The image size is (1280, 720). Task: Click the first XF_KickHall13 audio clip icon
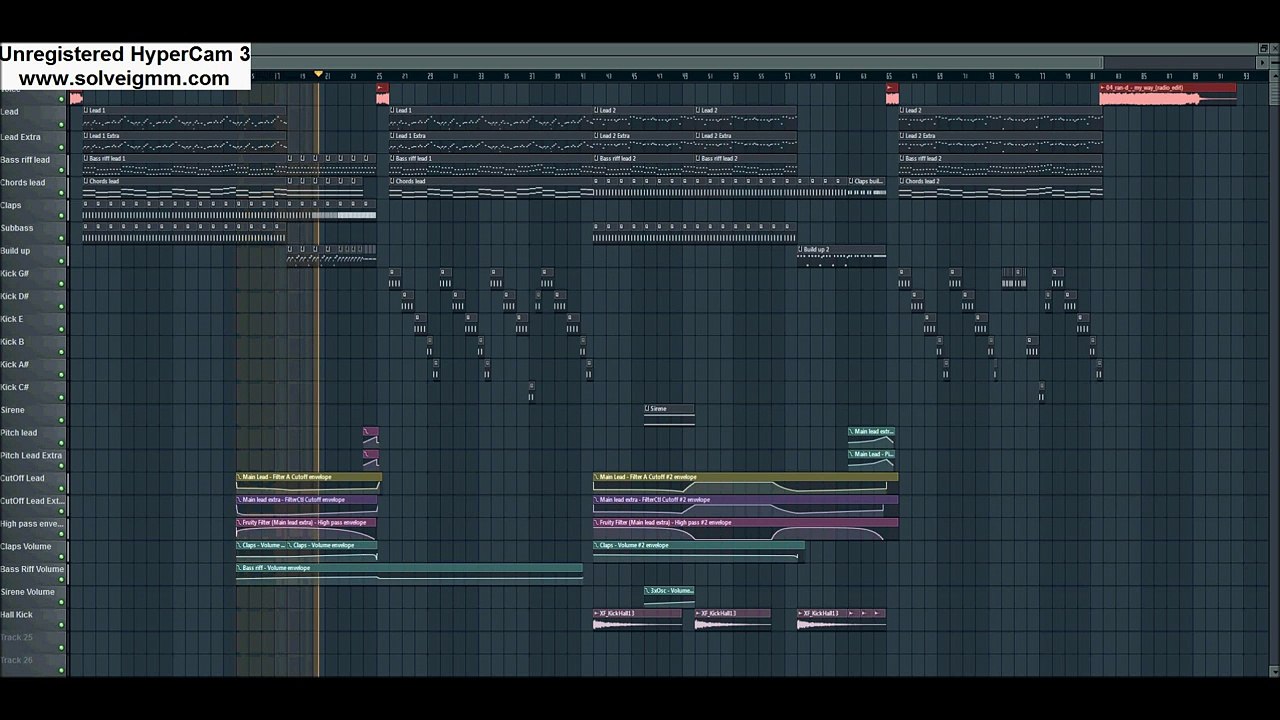[597, 613]
